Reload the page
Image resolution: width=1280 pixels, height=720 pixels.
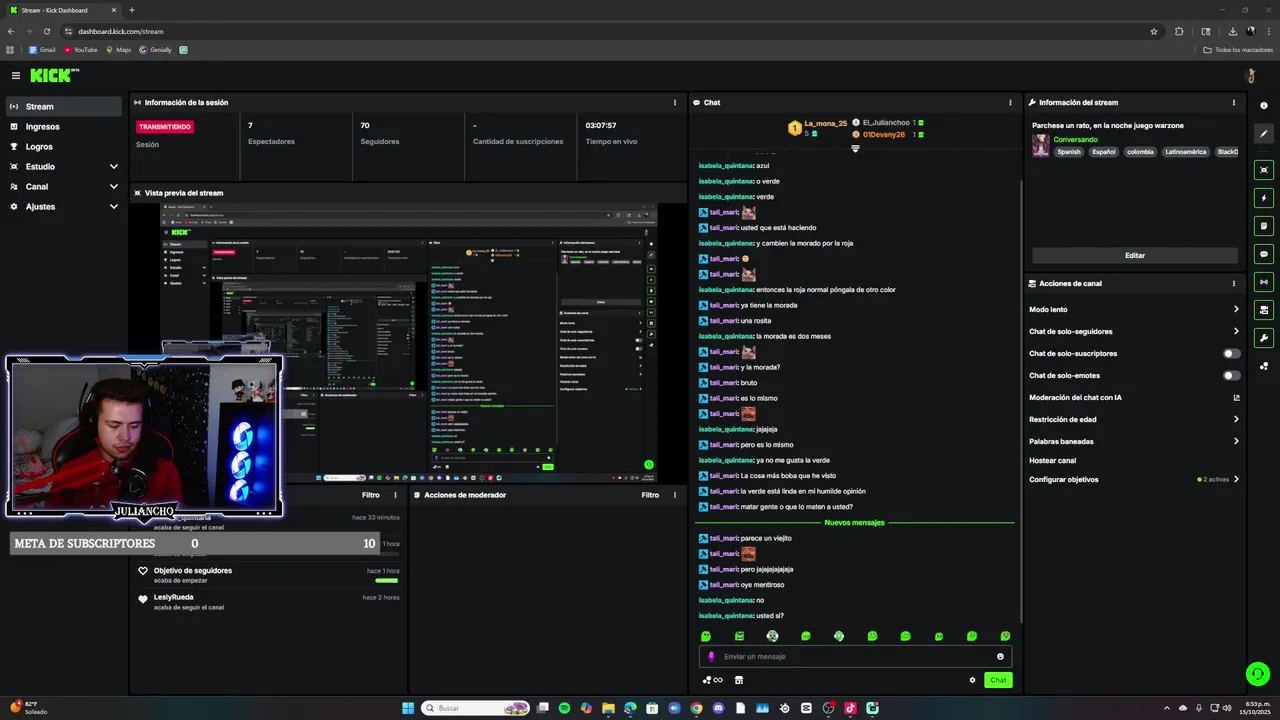tap(46, 31)
